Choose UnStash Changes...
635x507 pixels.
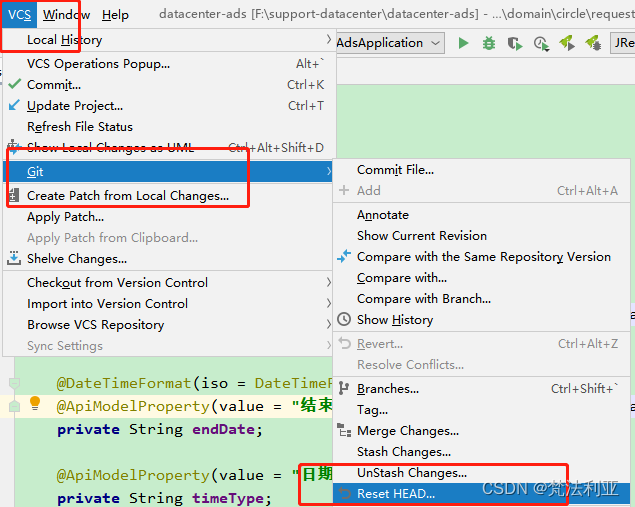coord(482,473)
